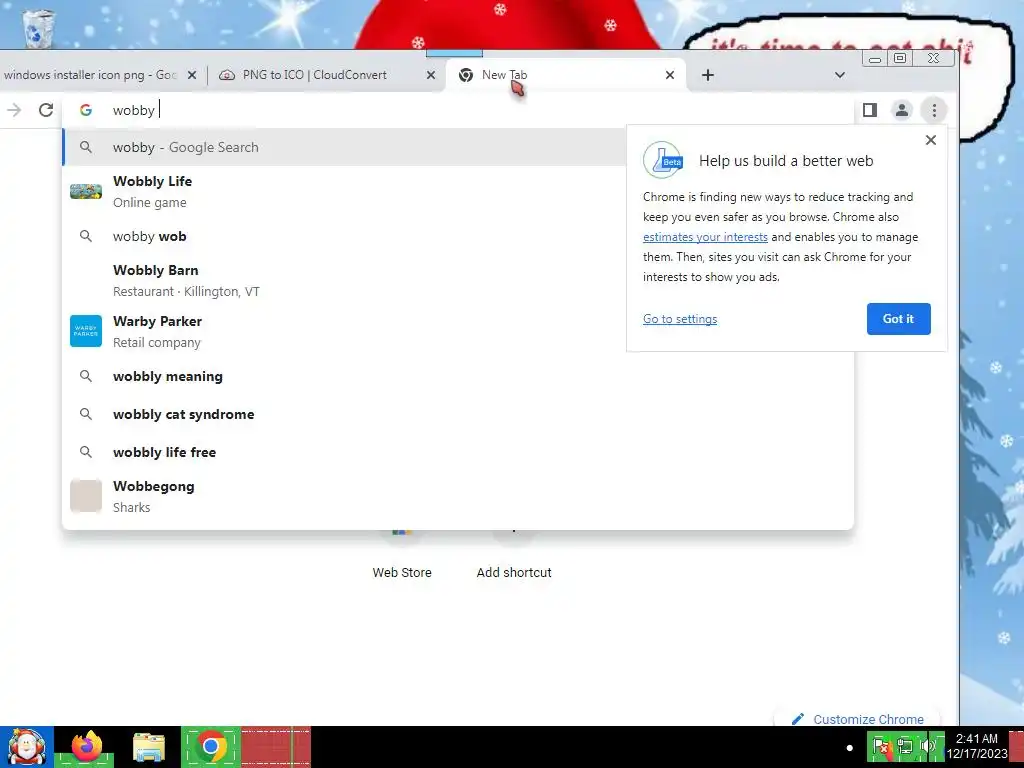Click the reload page icon
Image resolution: width=1024 pixels, height=768 pixels.
coord(46,110)
